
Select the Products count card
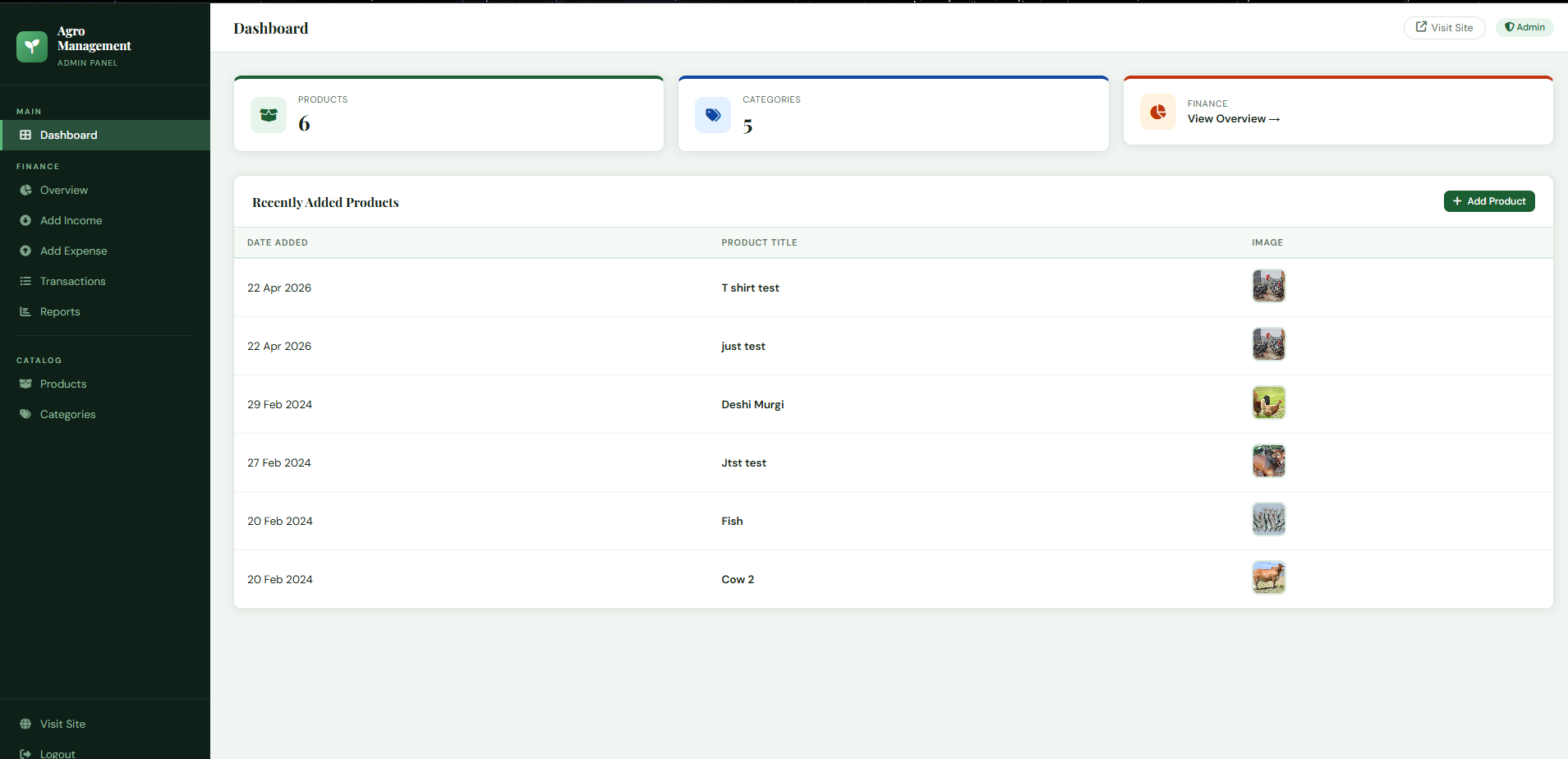point(448,113)
